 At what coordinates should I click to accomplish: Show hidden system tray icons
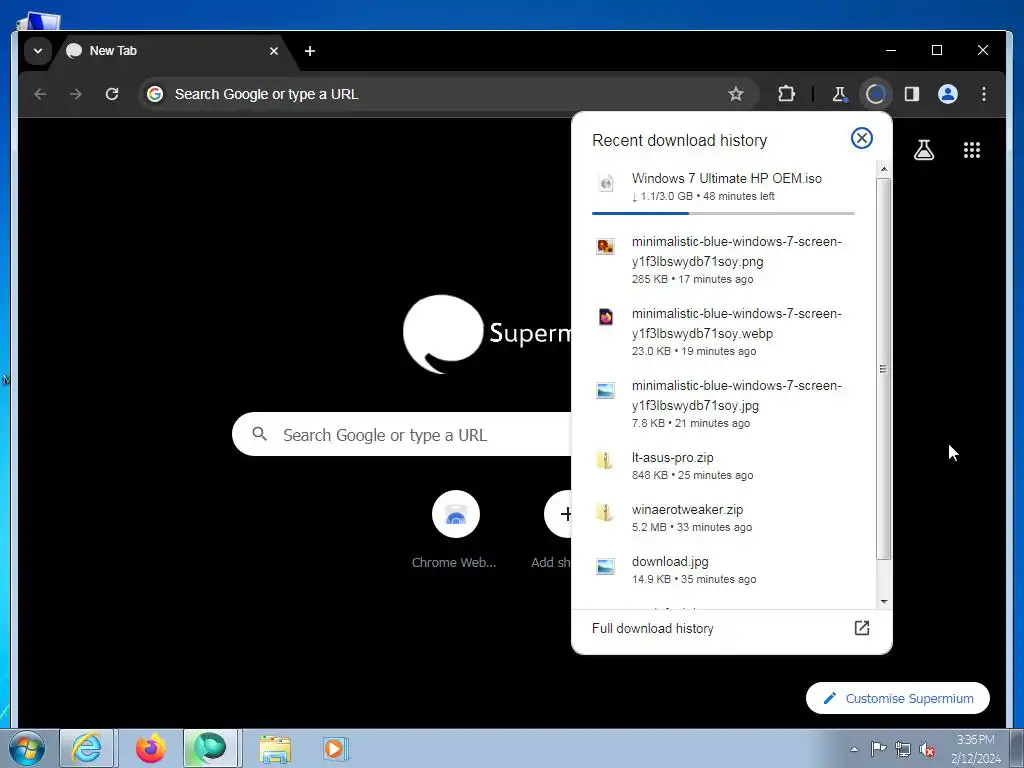tap(854, 749)
